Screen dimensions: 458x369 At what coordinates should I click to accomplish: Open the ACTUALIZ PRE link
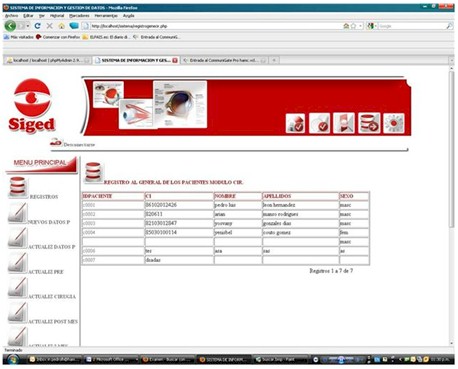[x=46, y=272]
